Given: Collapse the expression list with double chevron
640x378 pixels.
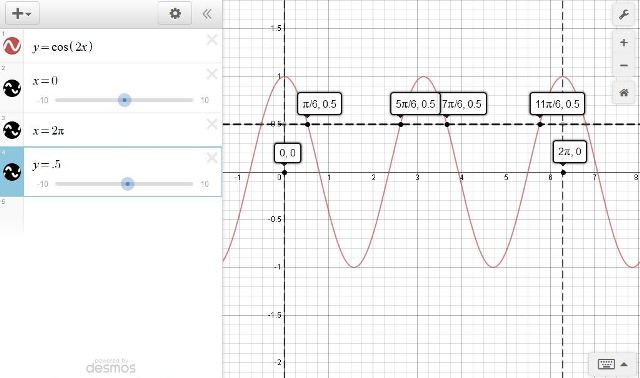Looking at the screenshot, I should pos(207,14).
